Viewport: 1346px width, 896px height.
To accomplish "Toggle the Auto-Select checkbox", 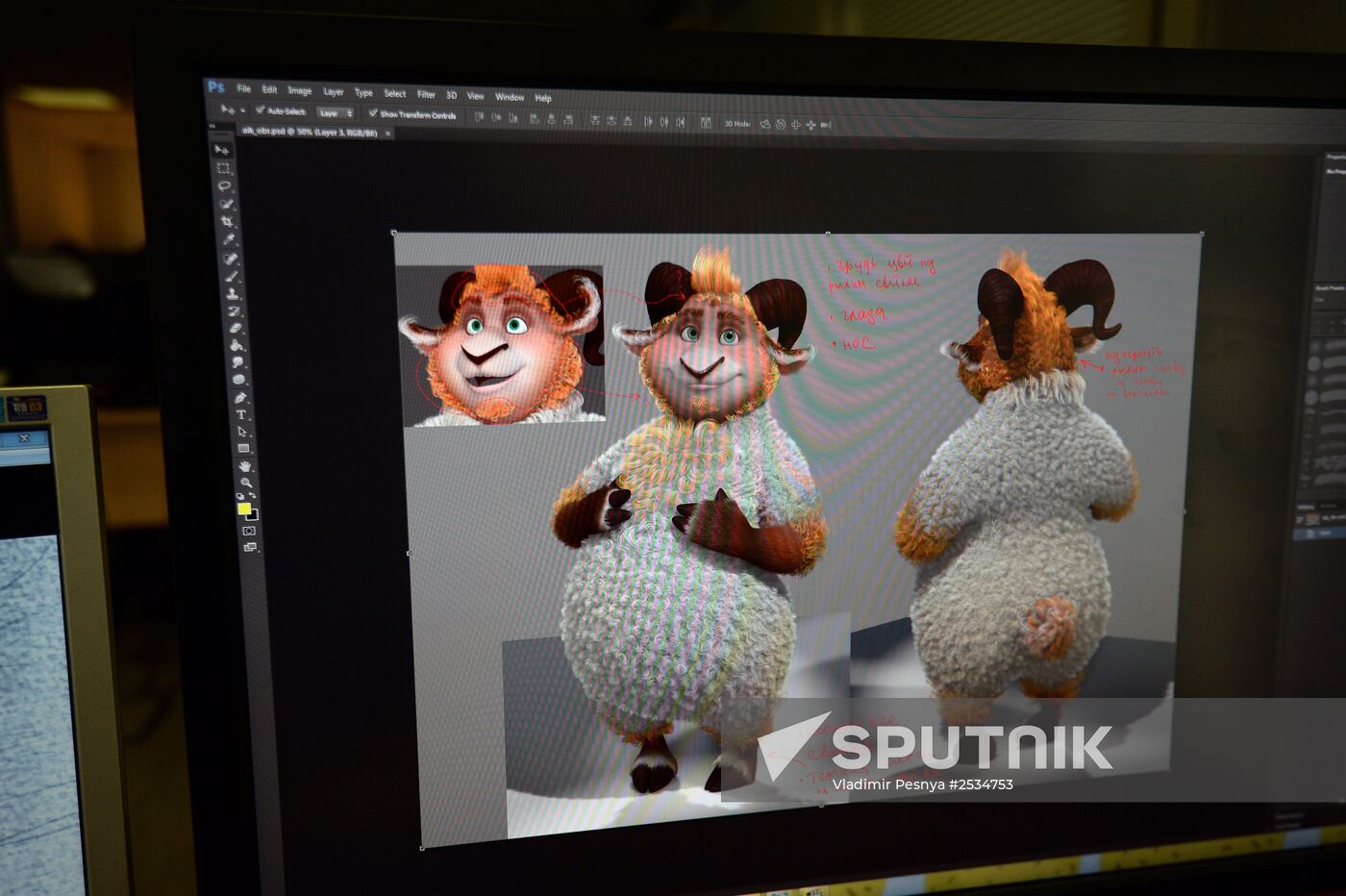I will 260,110.
